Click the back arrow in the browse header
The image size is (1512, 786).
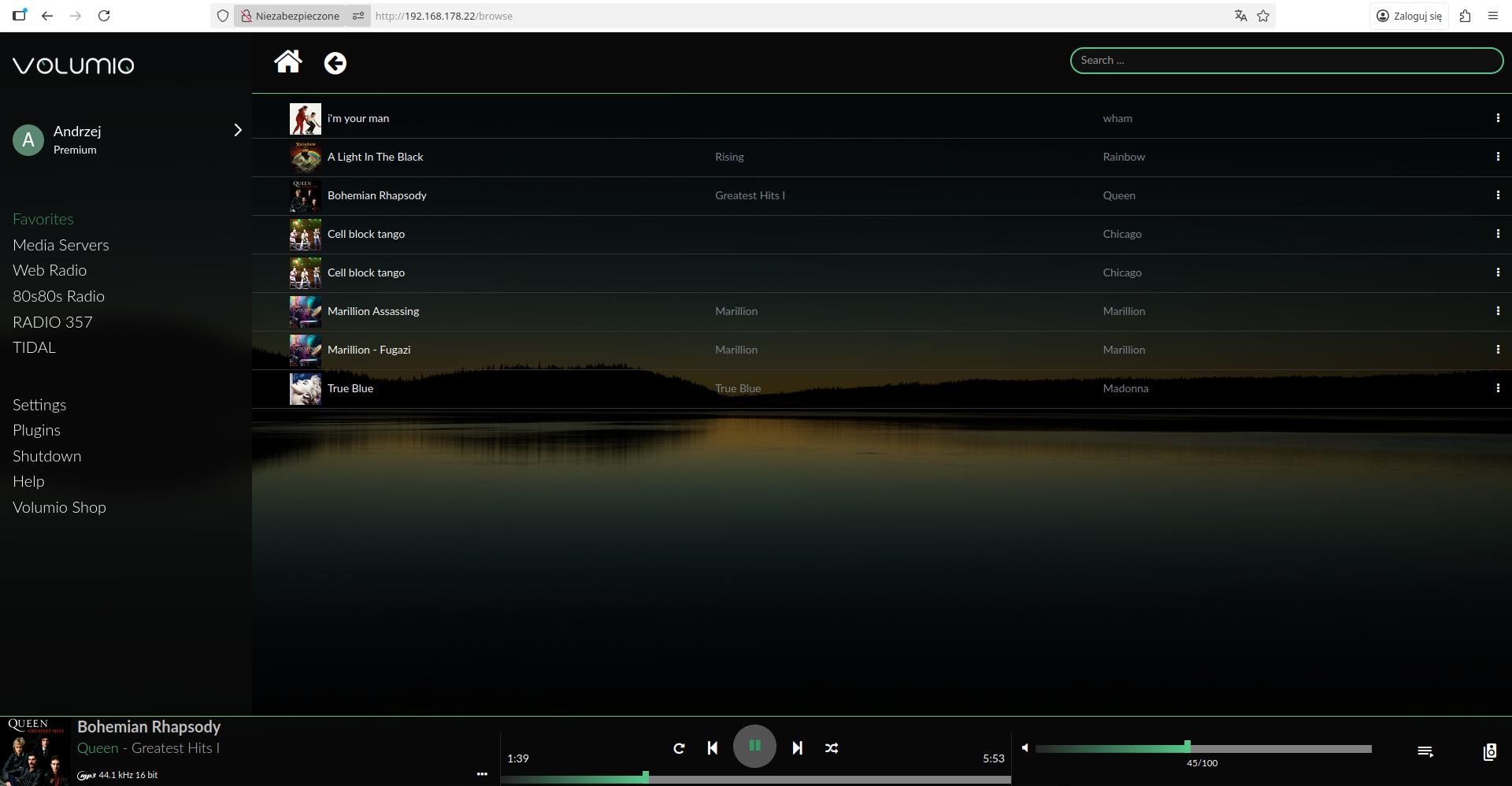(335, 63)
